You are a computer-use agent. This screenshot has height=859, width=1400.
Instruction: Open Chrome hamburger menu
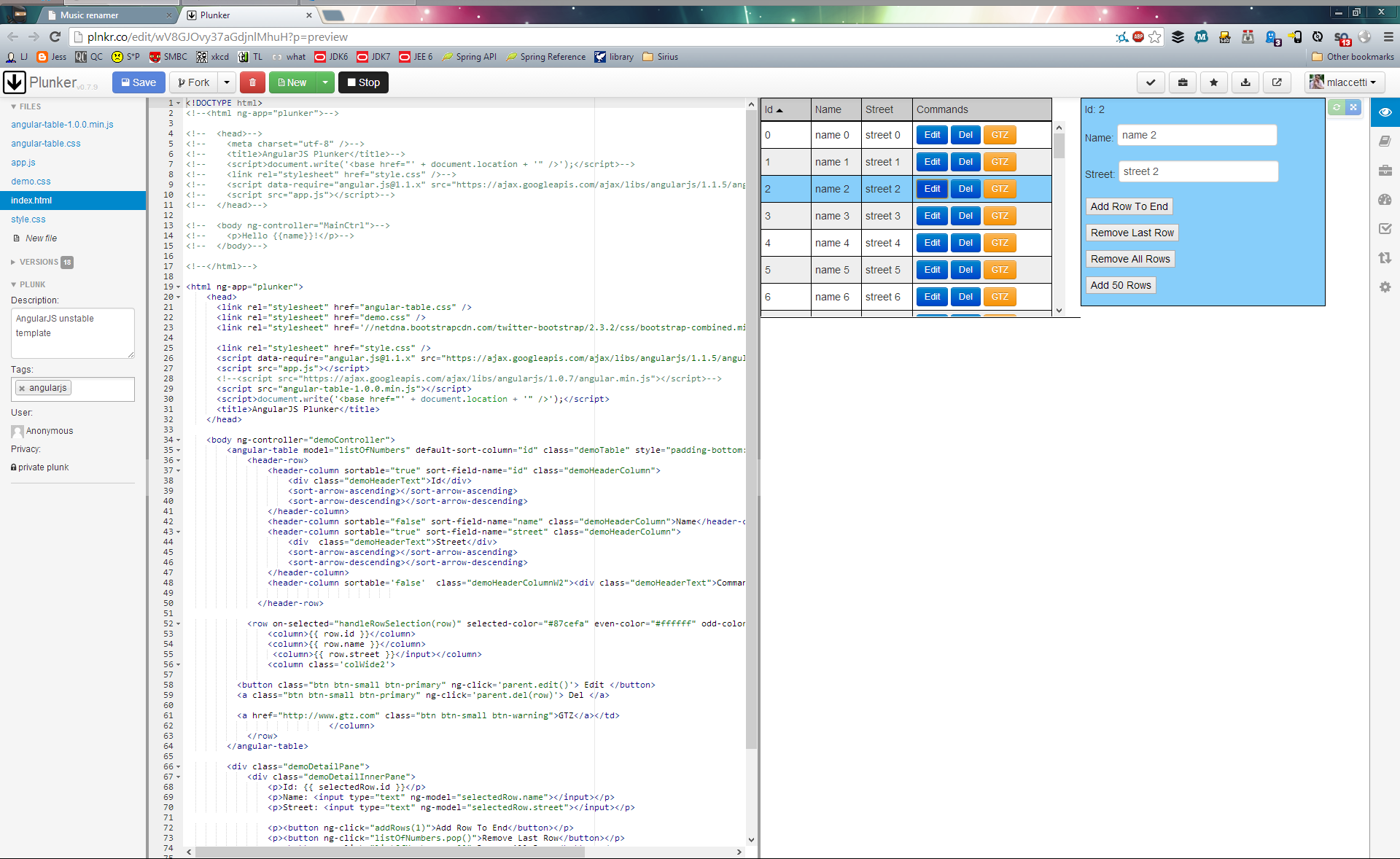pyautogui.click(x=1388, y=36)
